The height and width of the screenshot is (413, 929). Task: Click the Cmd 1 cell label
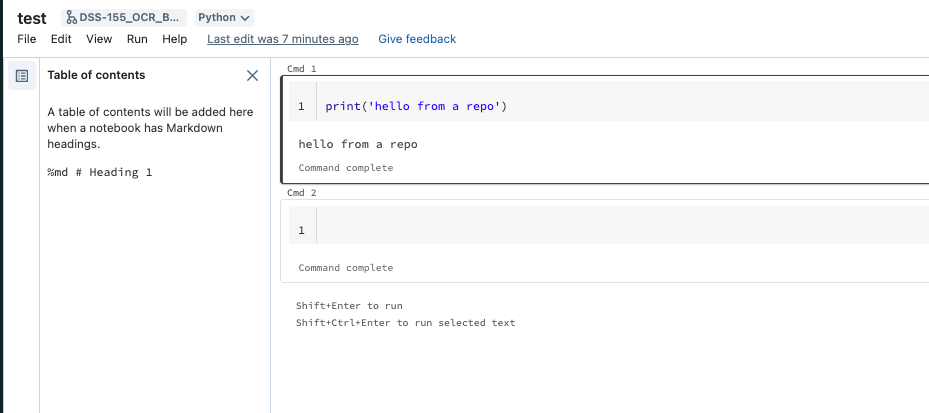click(x=302, y=69)
